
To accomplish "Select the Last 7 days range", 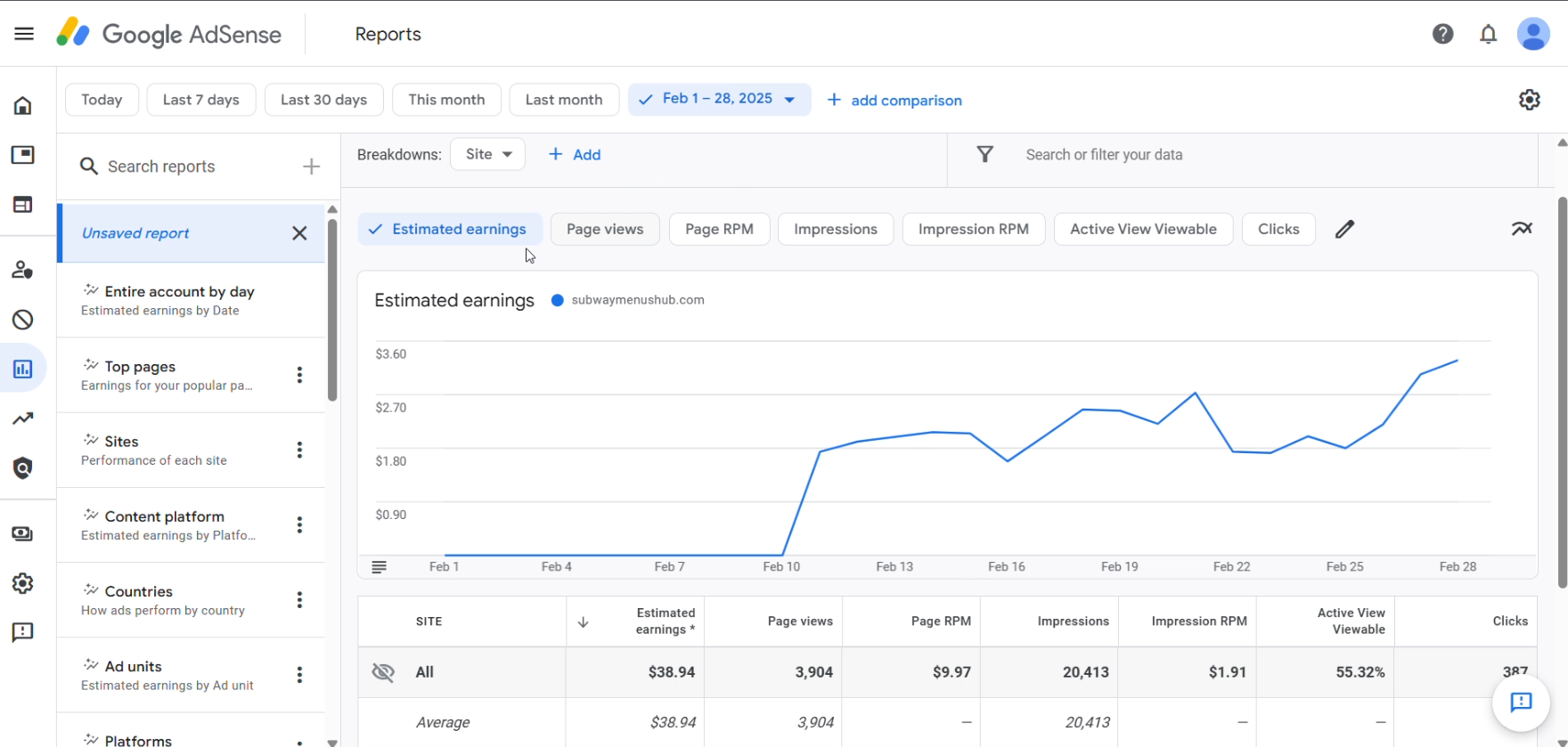I will 201,100.
